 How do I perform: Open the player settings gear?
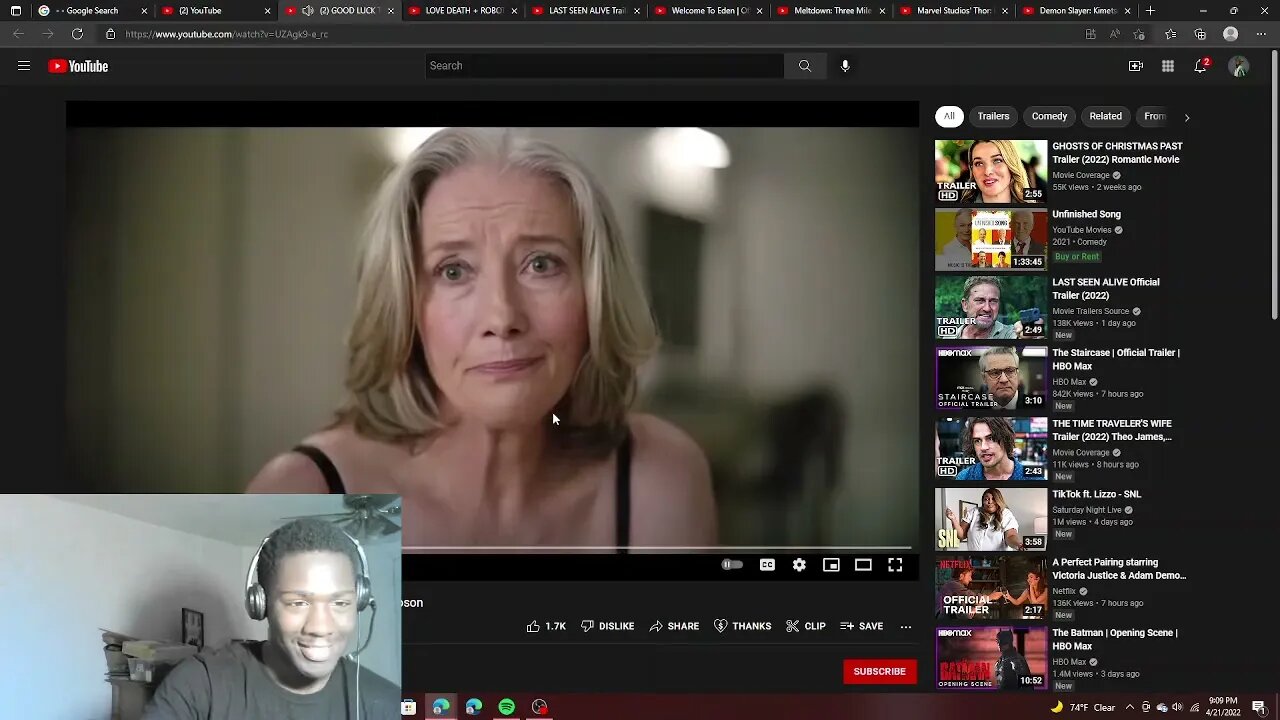click(799, 565)
